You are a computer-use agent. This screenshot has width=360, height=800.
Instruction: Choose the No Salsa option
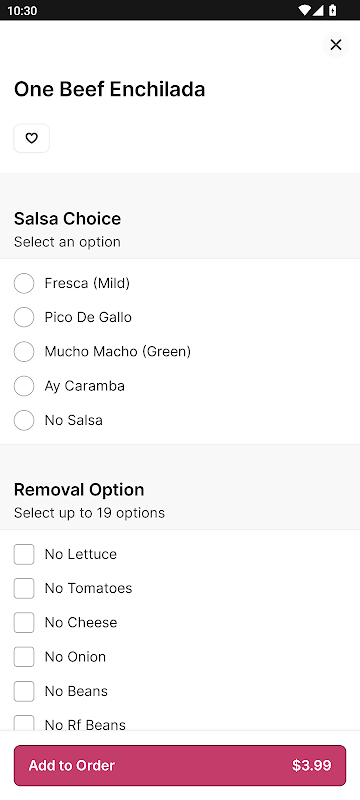tap(24, 420)
